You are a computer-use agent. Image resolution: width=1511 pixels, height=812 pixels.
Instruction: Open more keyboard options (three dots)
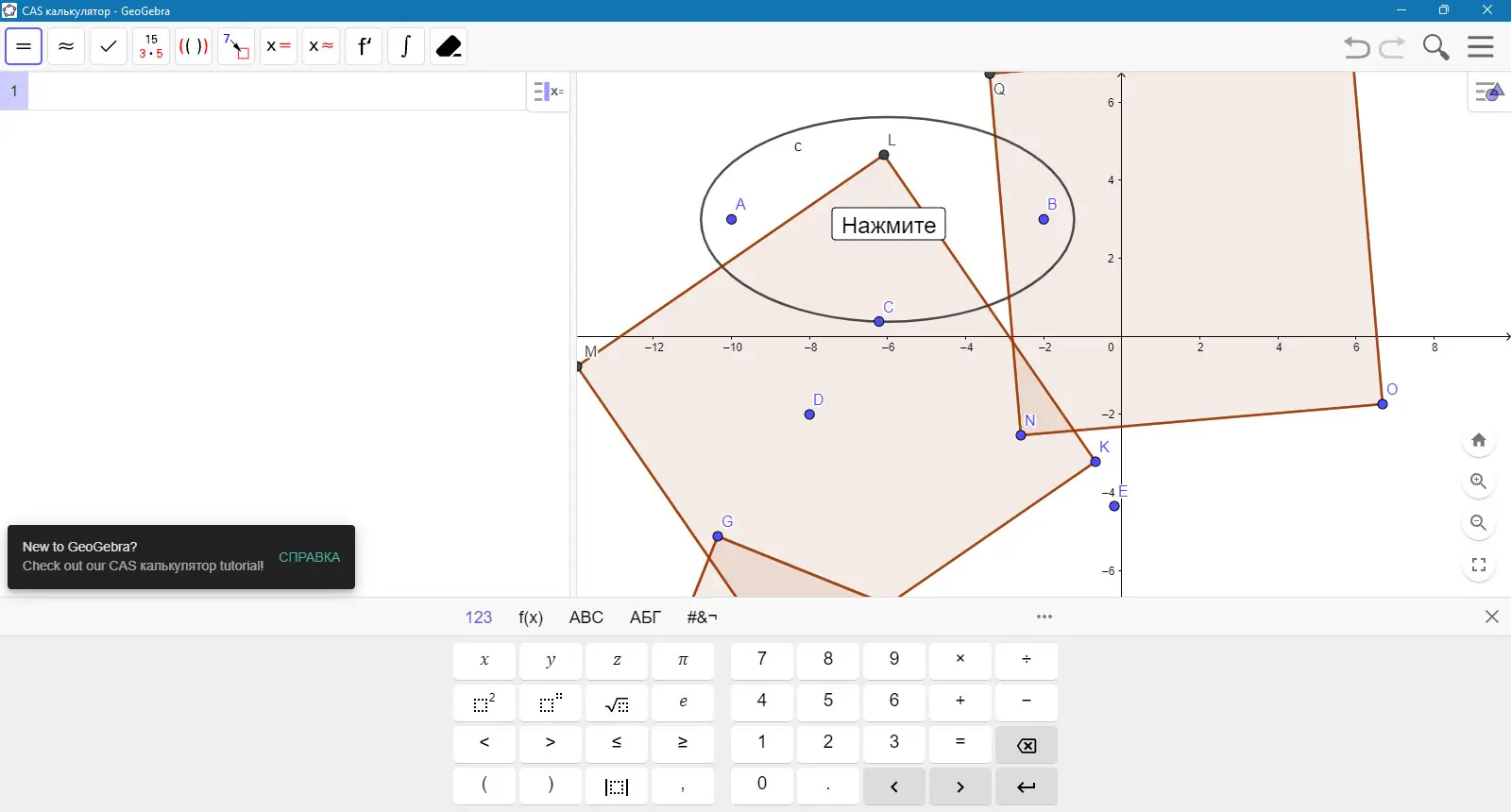tap(1044, 617)
